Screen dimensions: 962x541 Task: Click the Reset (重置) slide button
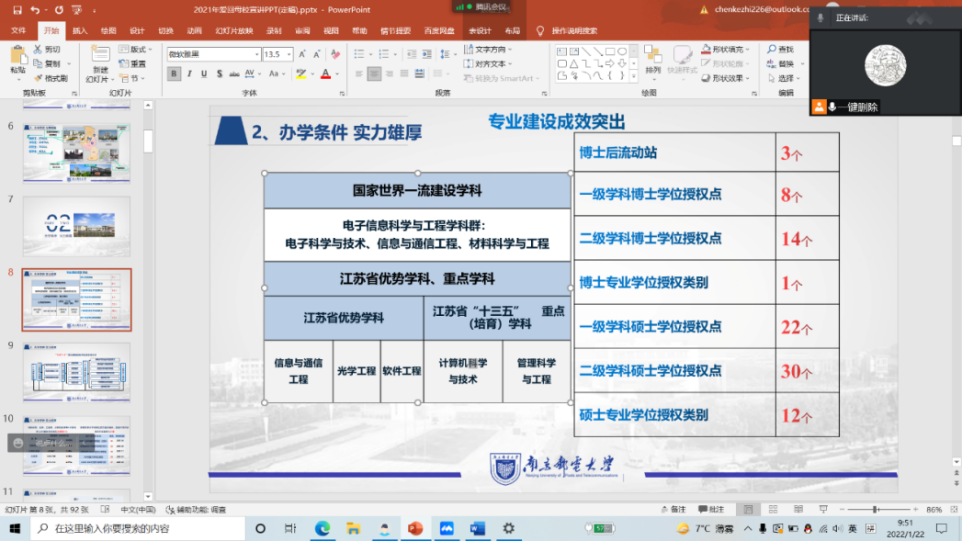point(133,63)
